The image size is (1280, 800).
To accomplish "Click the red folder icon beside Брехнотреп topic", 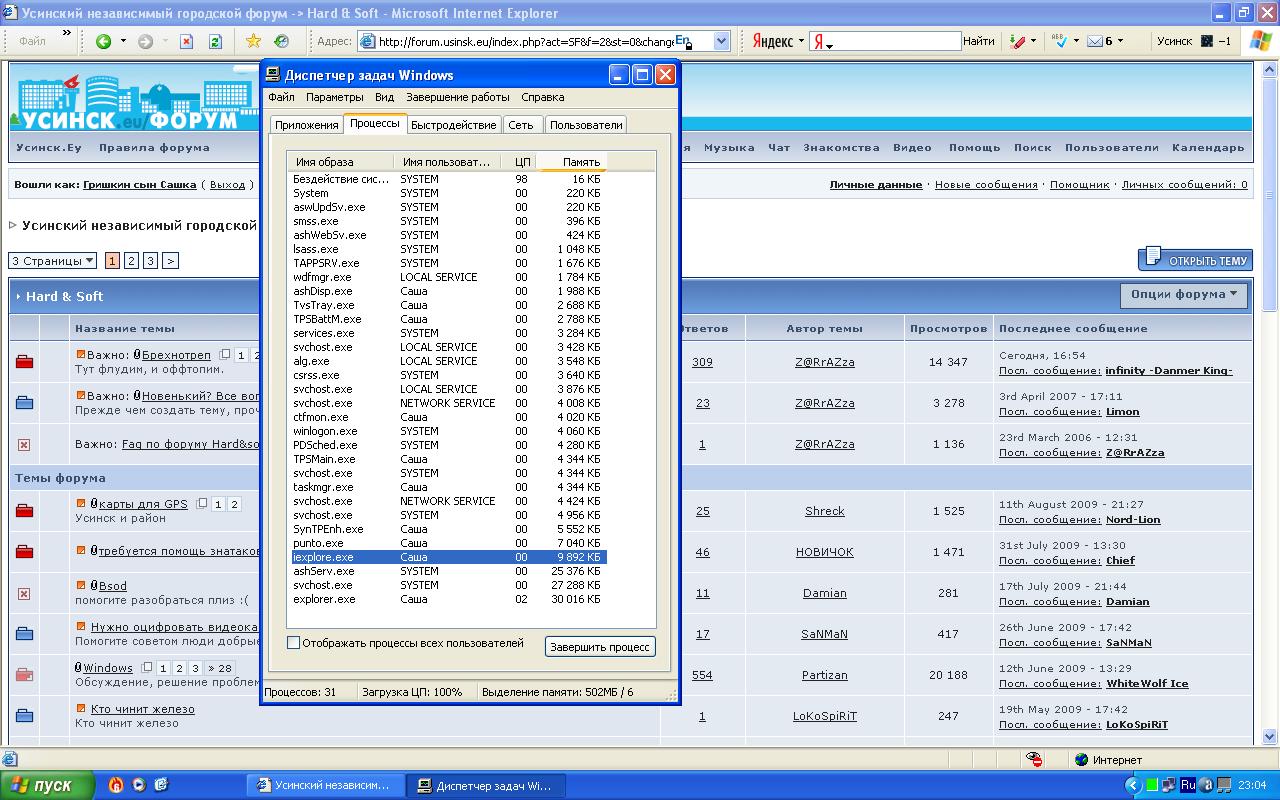I will (x=24, y=361).
